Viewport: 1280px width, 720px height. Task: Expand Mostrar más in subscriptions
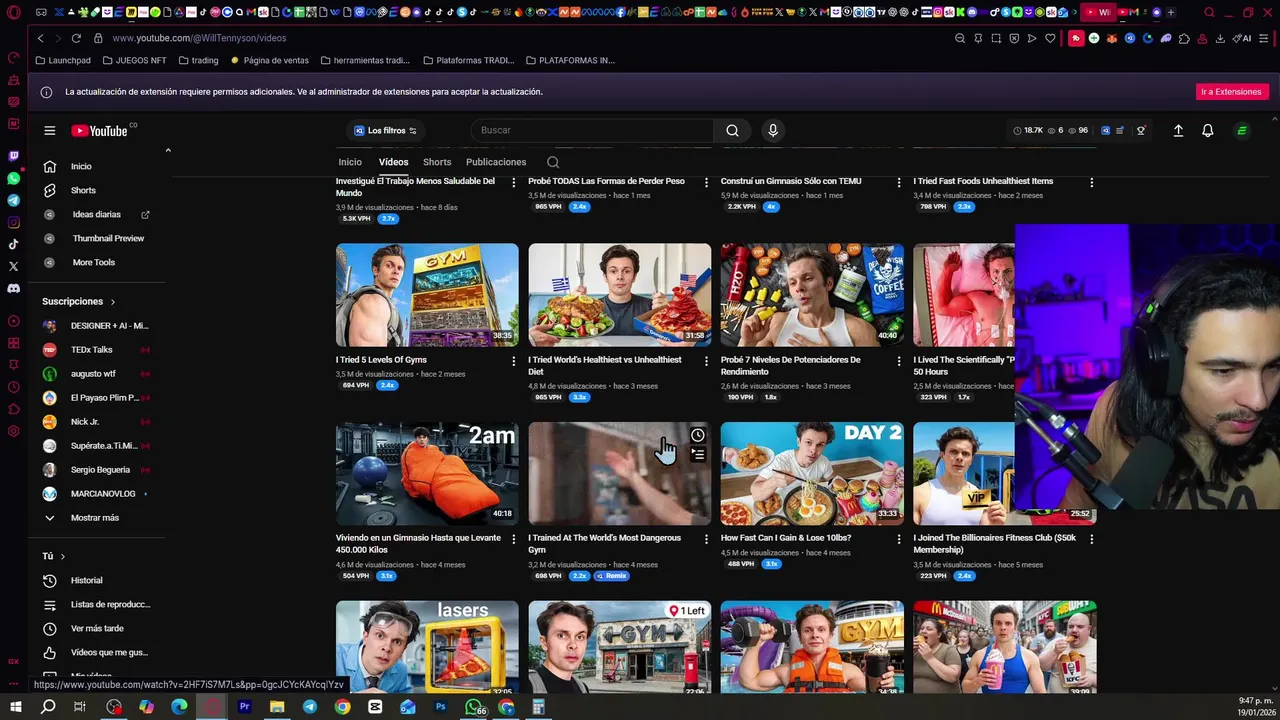click(x=96, y=517)
